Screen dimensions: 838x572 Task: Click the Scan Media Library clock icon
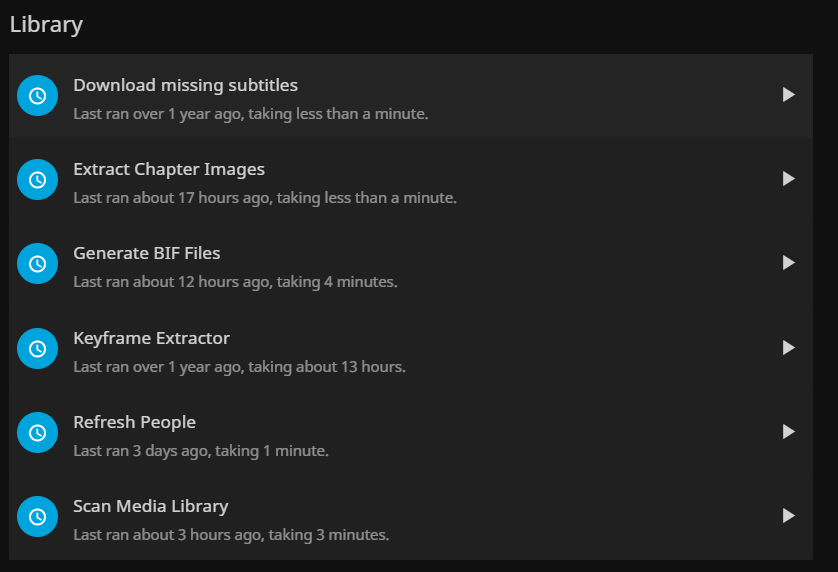(x=38, y=517)
